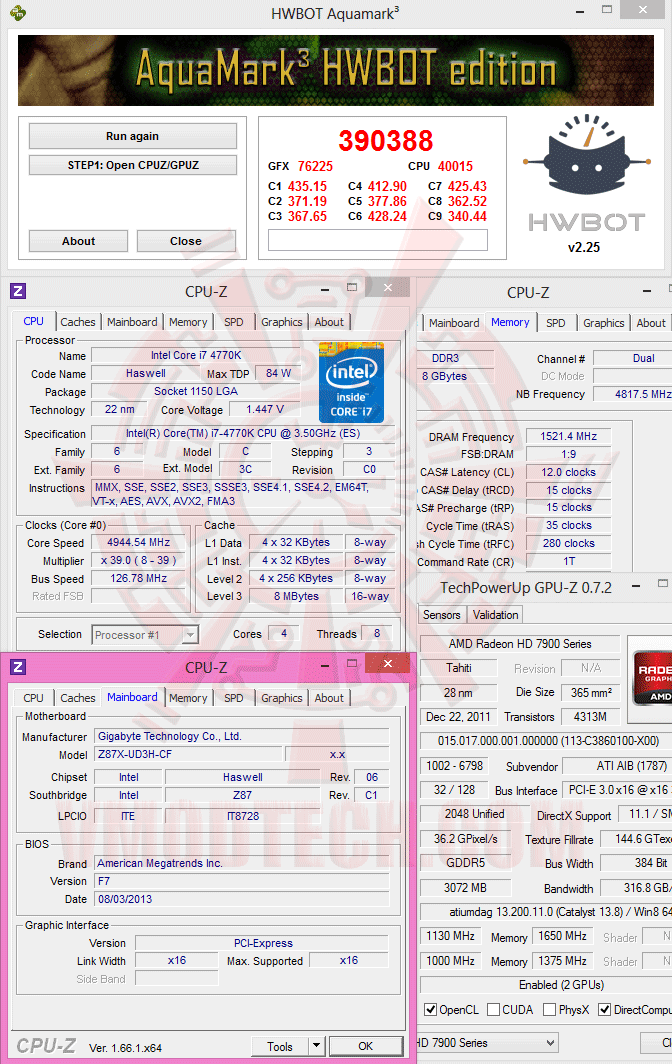Select CPU tab in top CPU-Z window
The image size is (672, 1064).
33,321
